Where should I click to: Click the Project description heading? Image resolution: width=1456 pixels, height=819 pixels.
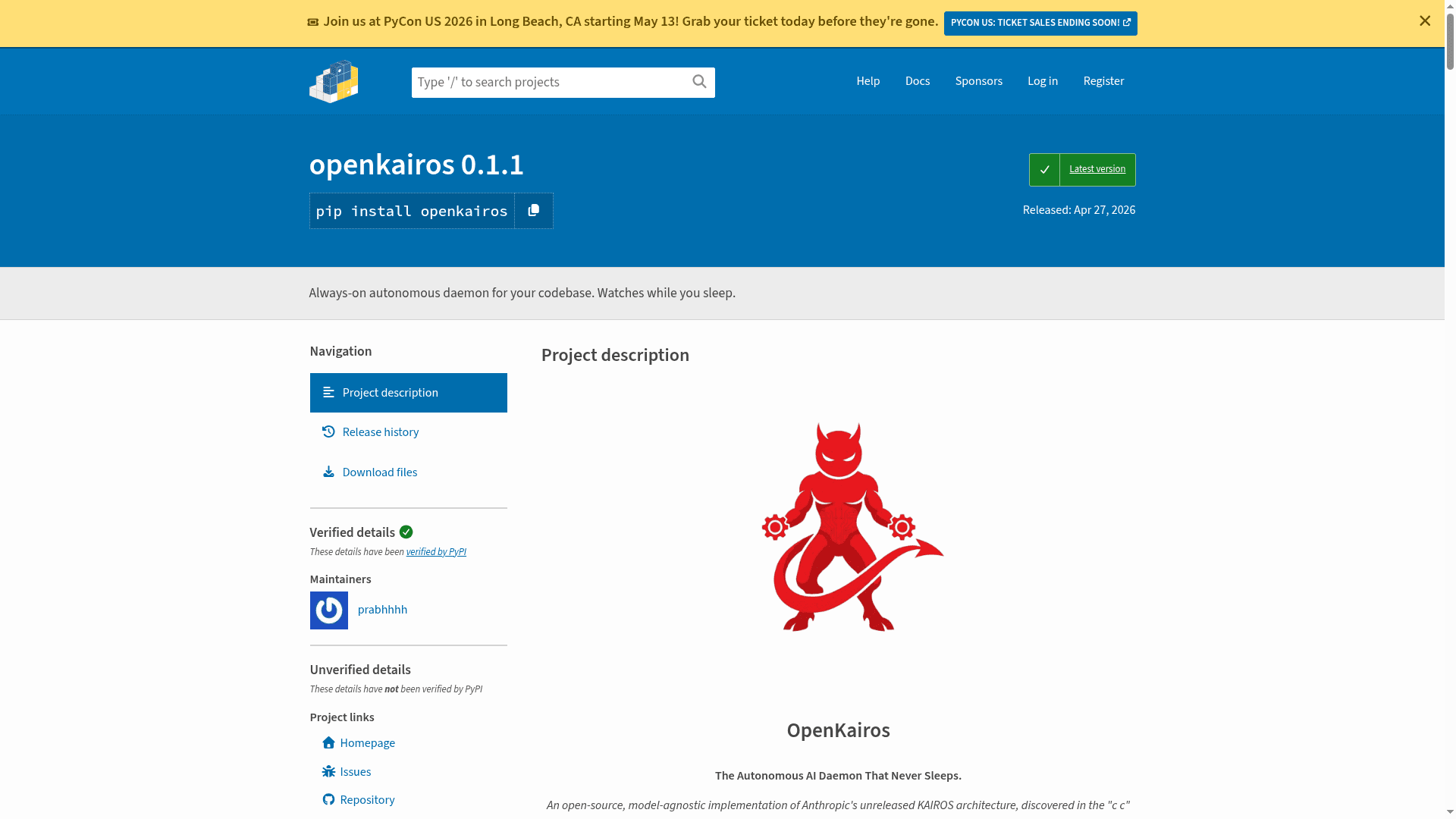[x=615, y=355]
